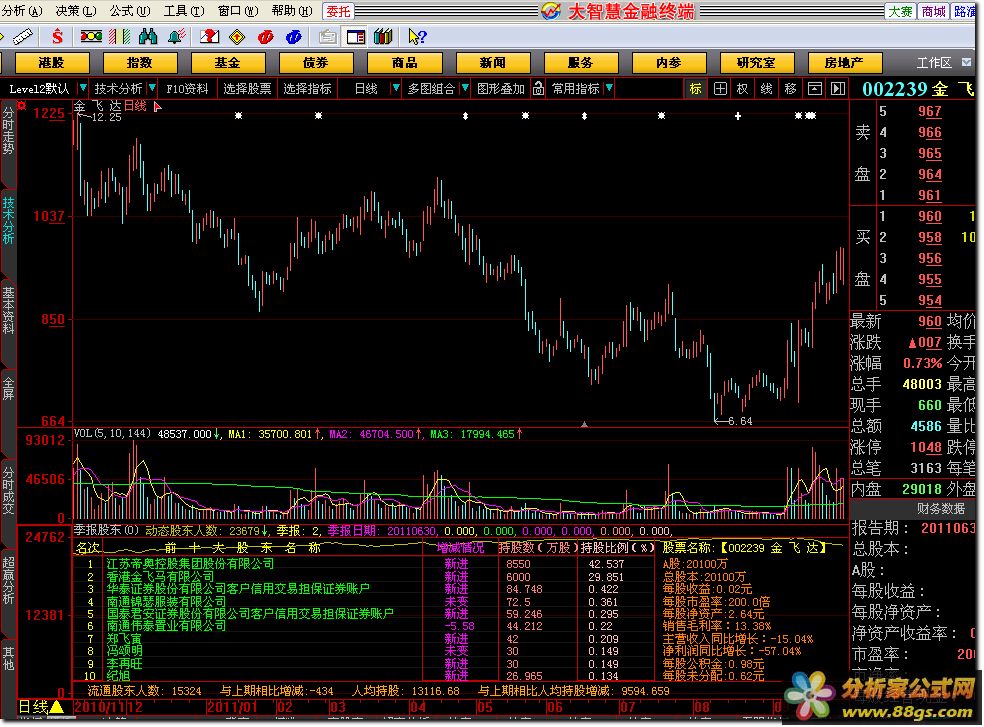The image size is (984, 727).
Task: Open the 工具(T) menu
Action: tap(184, 11)
